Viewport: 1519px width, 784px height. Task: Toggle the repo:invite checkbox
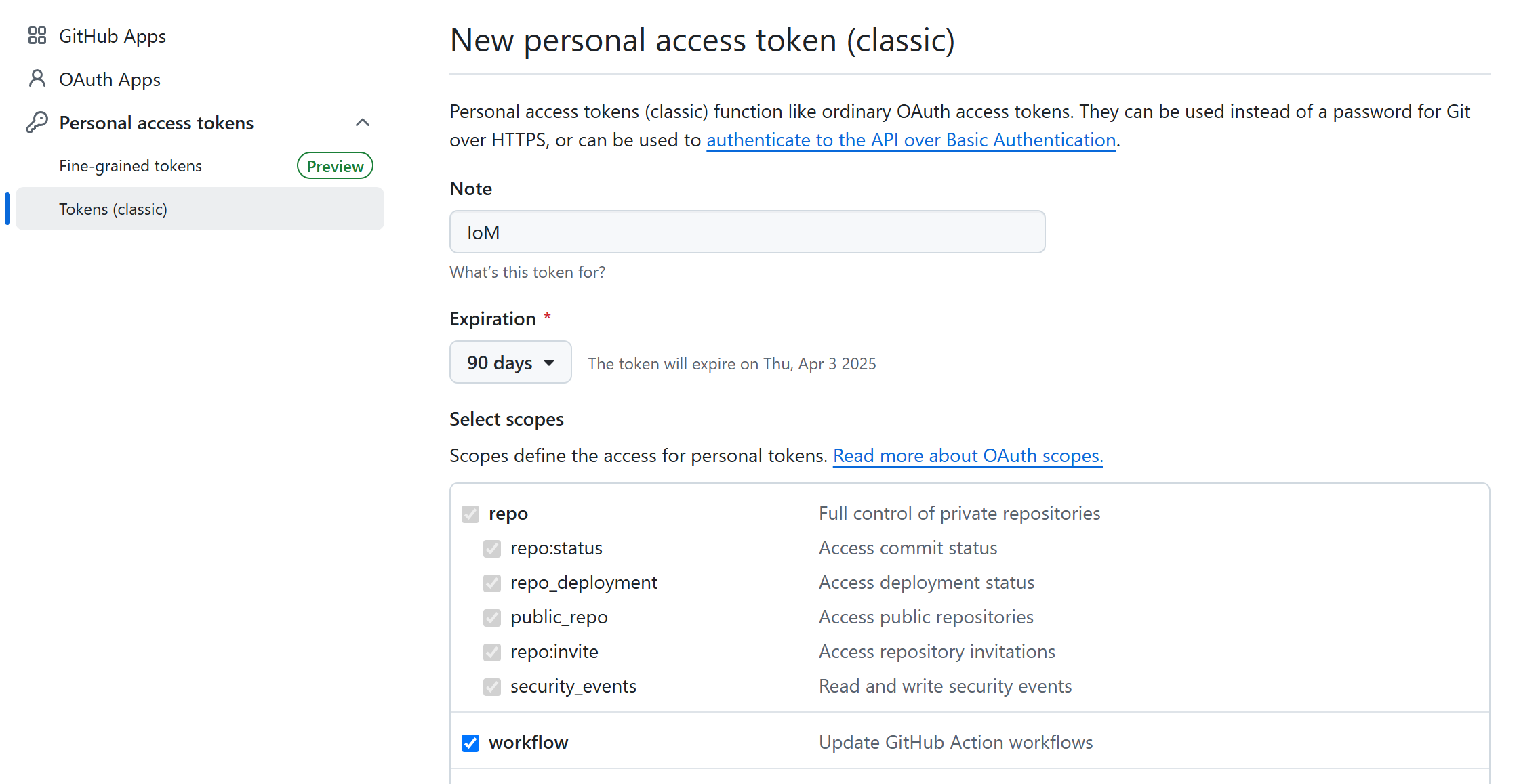click(492, 653)
